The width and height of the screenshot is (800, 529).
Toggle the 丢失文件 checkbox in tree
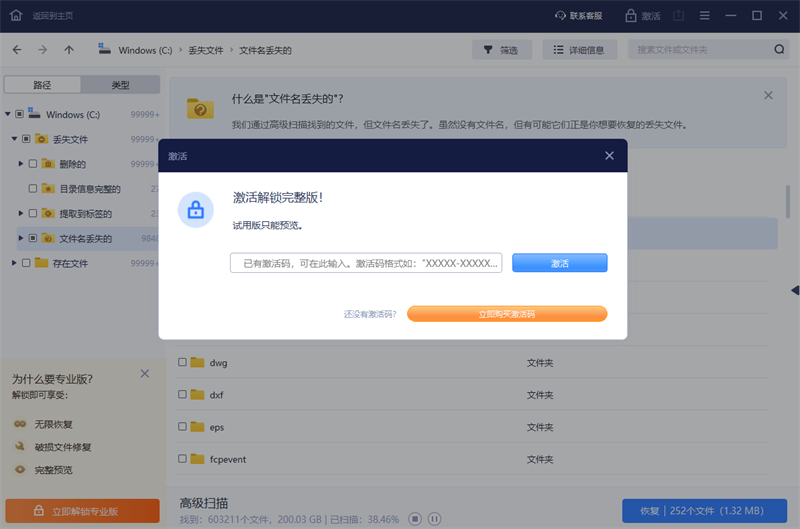pyautogui.click(x=26, y=139)
